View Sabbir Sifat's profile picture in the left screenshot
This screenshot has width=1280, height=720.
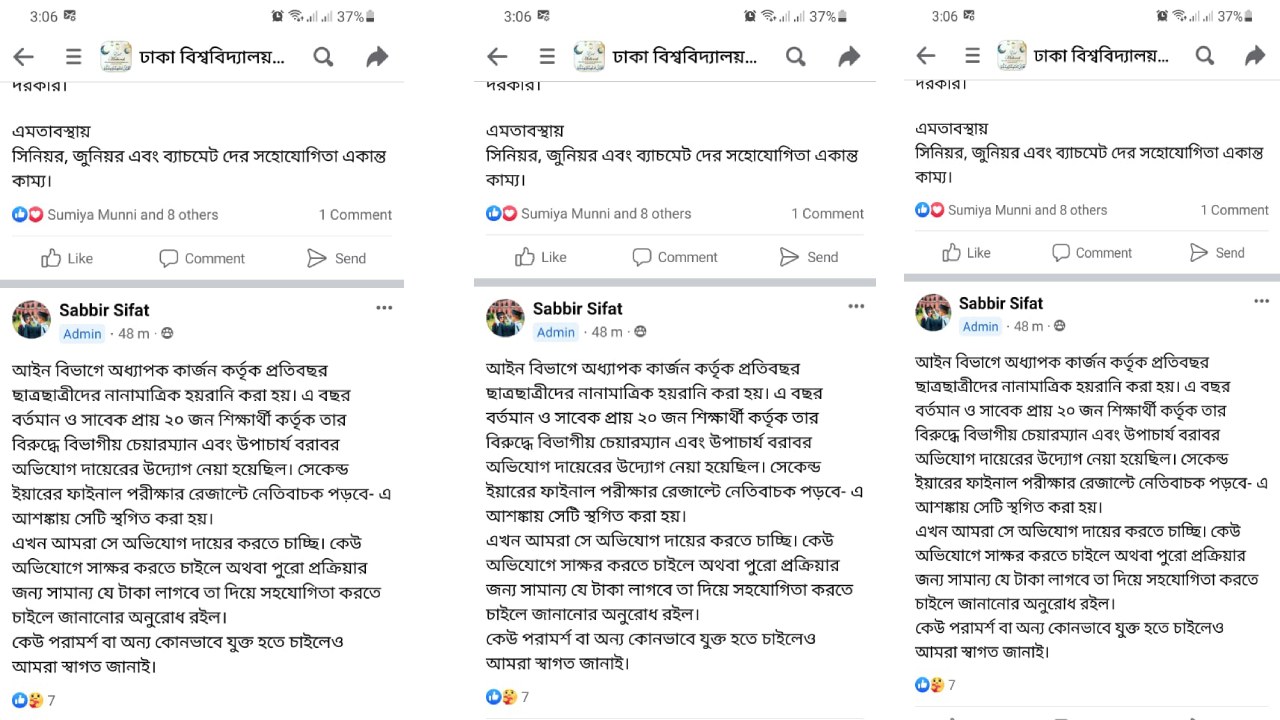pos(31,320)
